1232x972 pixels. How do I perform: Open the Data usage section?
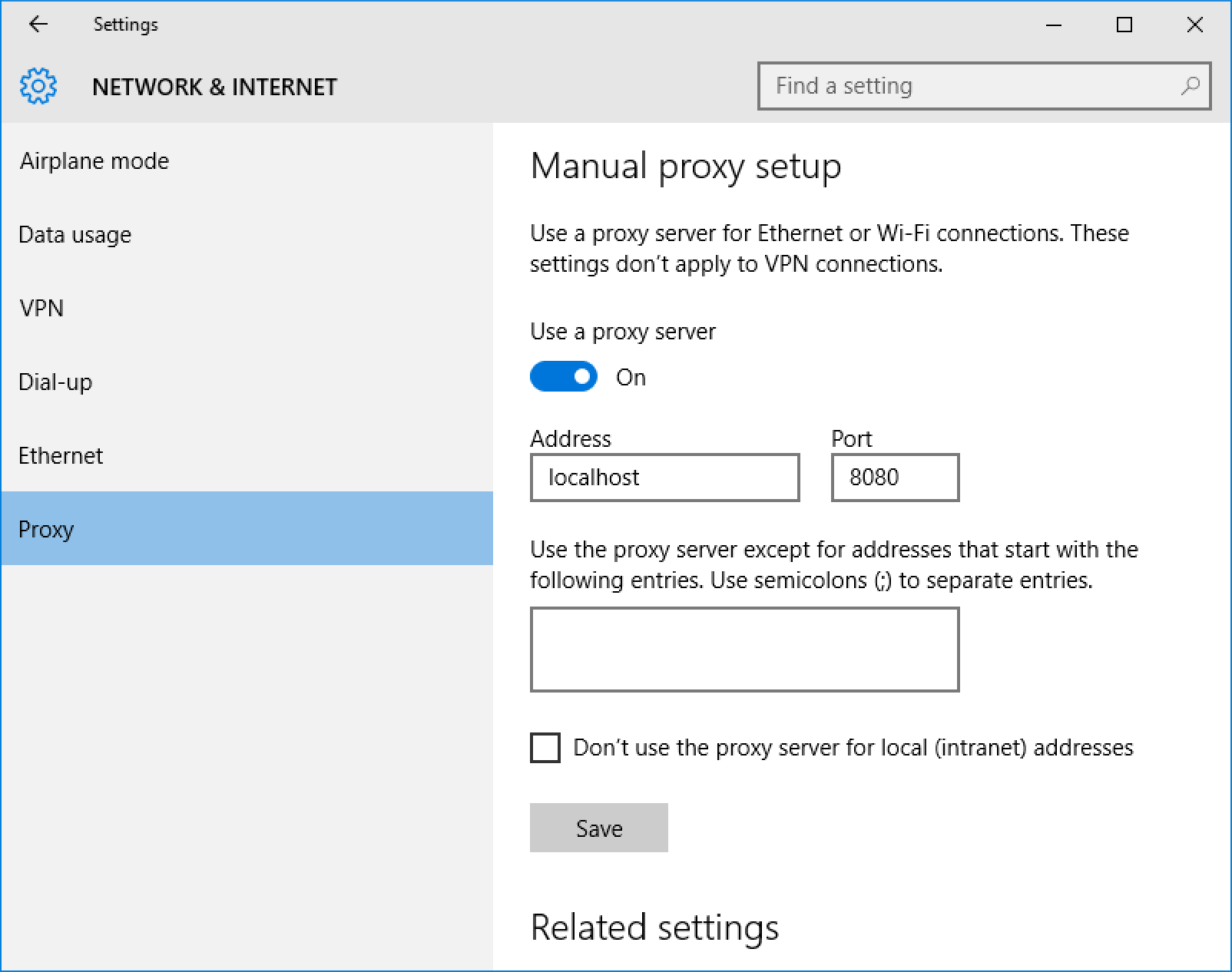[x=247, y=234]
